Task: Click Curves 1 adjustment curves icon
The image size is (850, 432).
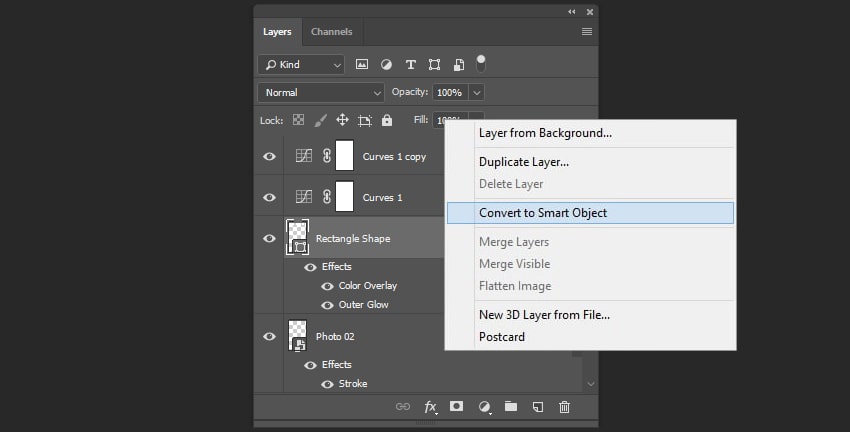Action: click(x=304, y=197)
